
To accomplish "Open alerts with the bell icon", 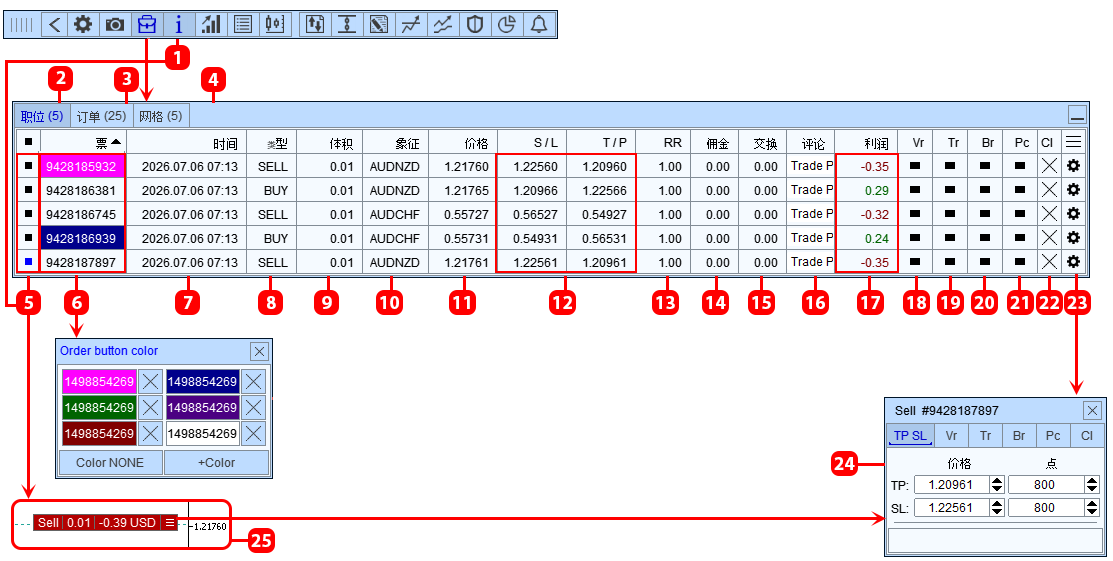I will (539, 25).
